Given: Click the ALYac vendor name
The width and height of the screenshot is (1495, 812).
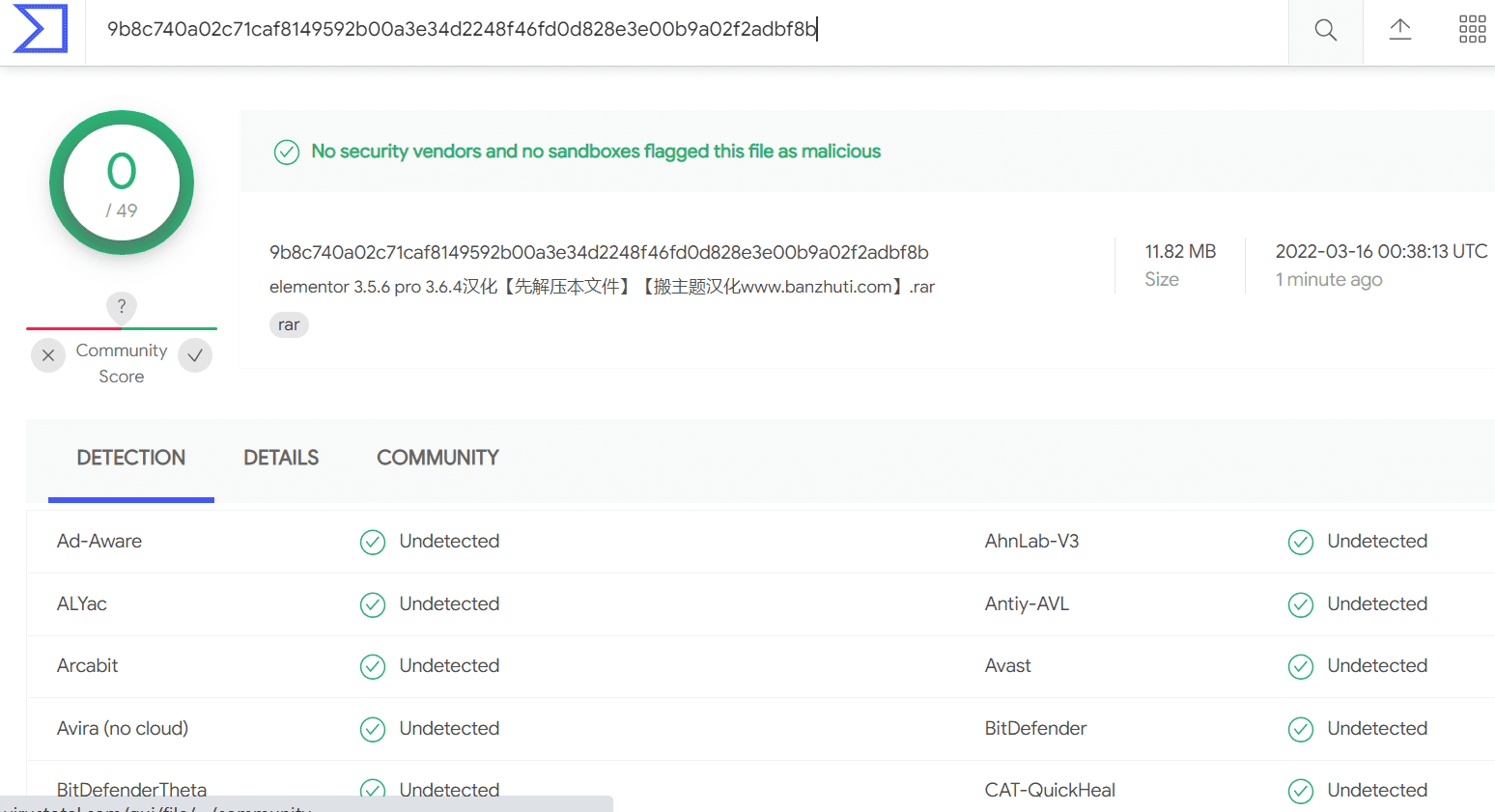Looking at the screenshot, I should [x=82, y=604].
